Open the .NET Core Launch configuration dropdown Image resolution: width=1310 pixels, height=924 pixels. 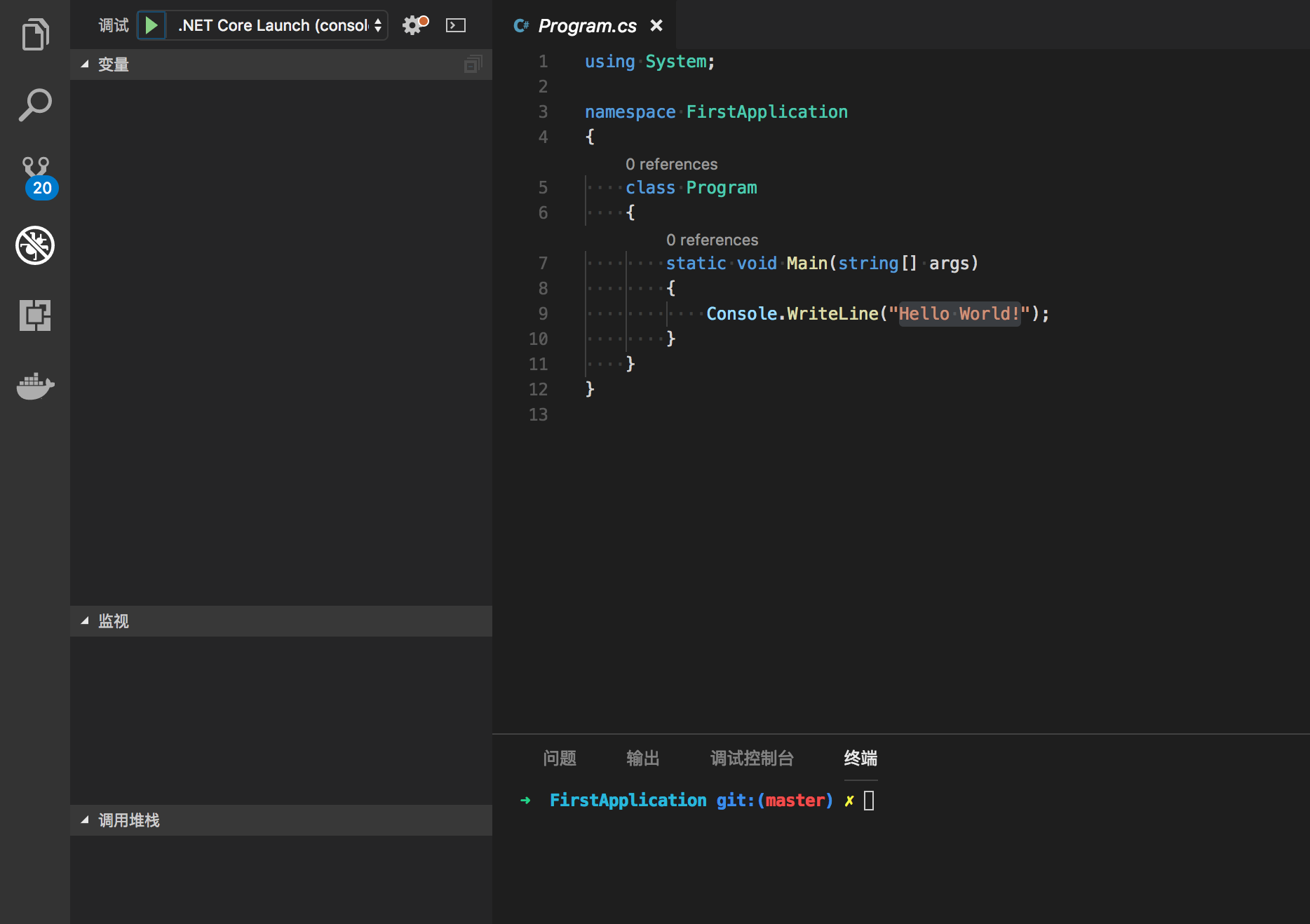point(278,25)
